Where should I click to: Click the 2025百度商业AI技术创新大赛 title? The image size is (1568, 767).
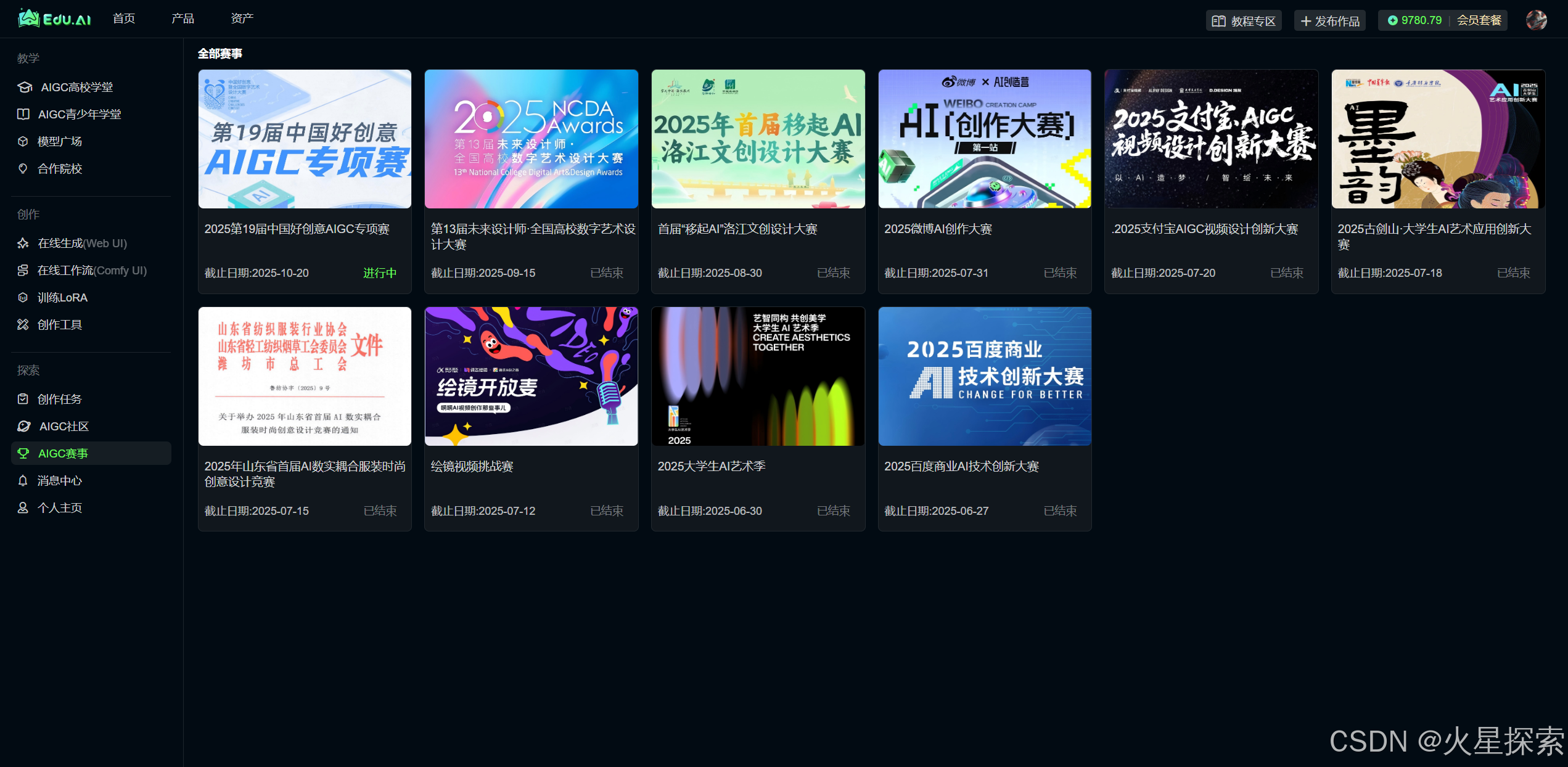click(x=961, y=466)
